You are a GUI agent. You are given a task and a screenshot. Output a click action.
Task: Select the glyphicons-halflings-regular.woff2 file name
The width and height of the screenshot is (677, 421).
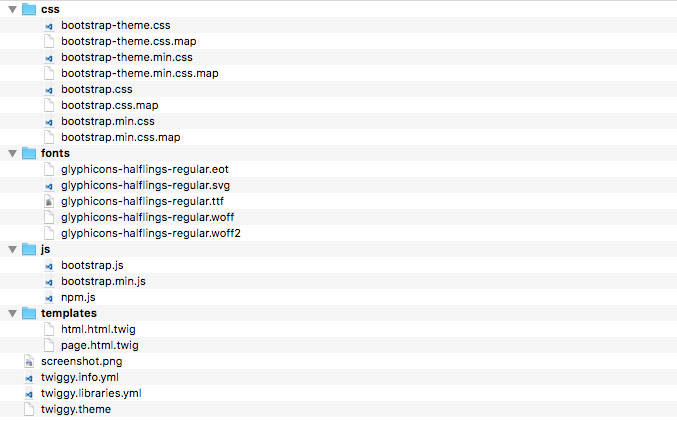[150, 233]
